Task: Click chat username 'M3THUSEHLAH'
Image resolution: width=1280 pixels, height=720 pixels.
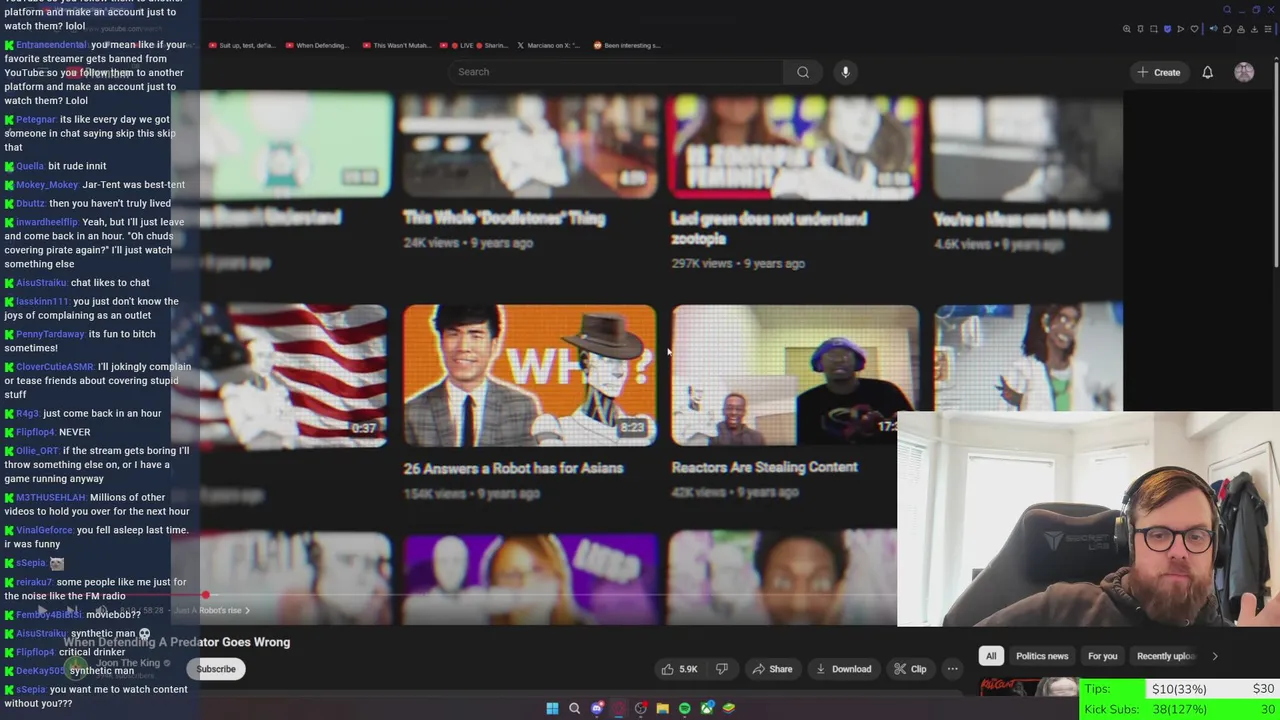Action: point(51,498)
